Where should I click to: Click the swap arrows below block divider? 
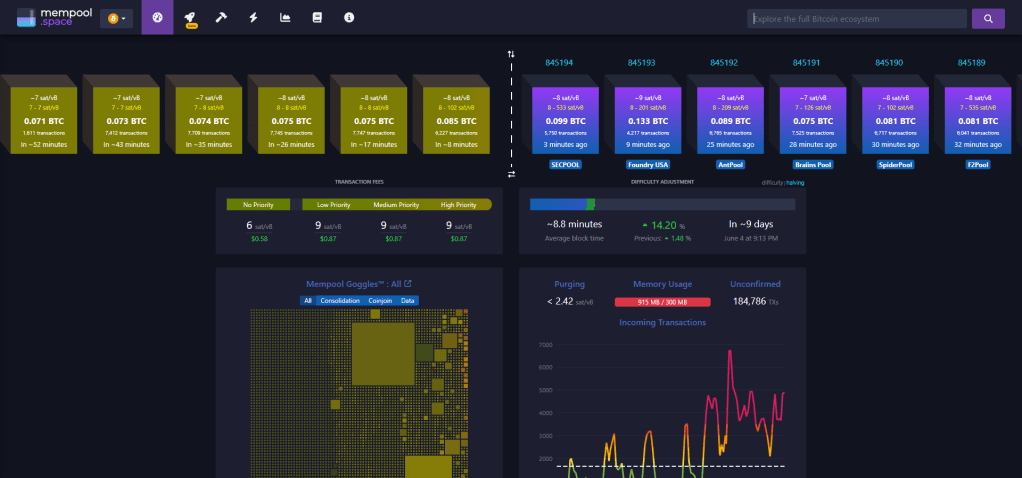(511, 174)
